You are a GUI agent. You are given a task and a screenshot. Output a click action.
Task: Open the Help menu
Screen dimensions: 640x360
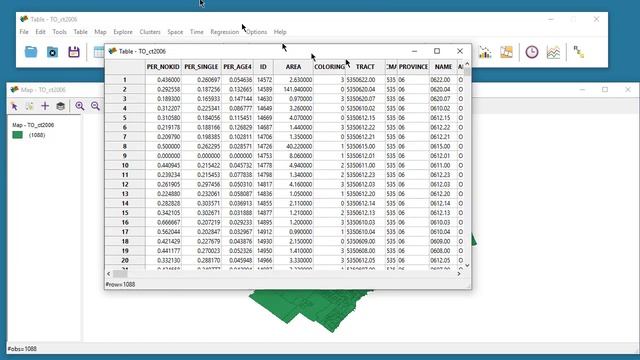coord(280,32)
